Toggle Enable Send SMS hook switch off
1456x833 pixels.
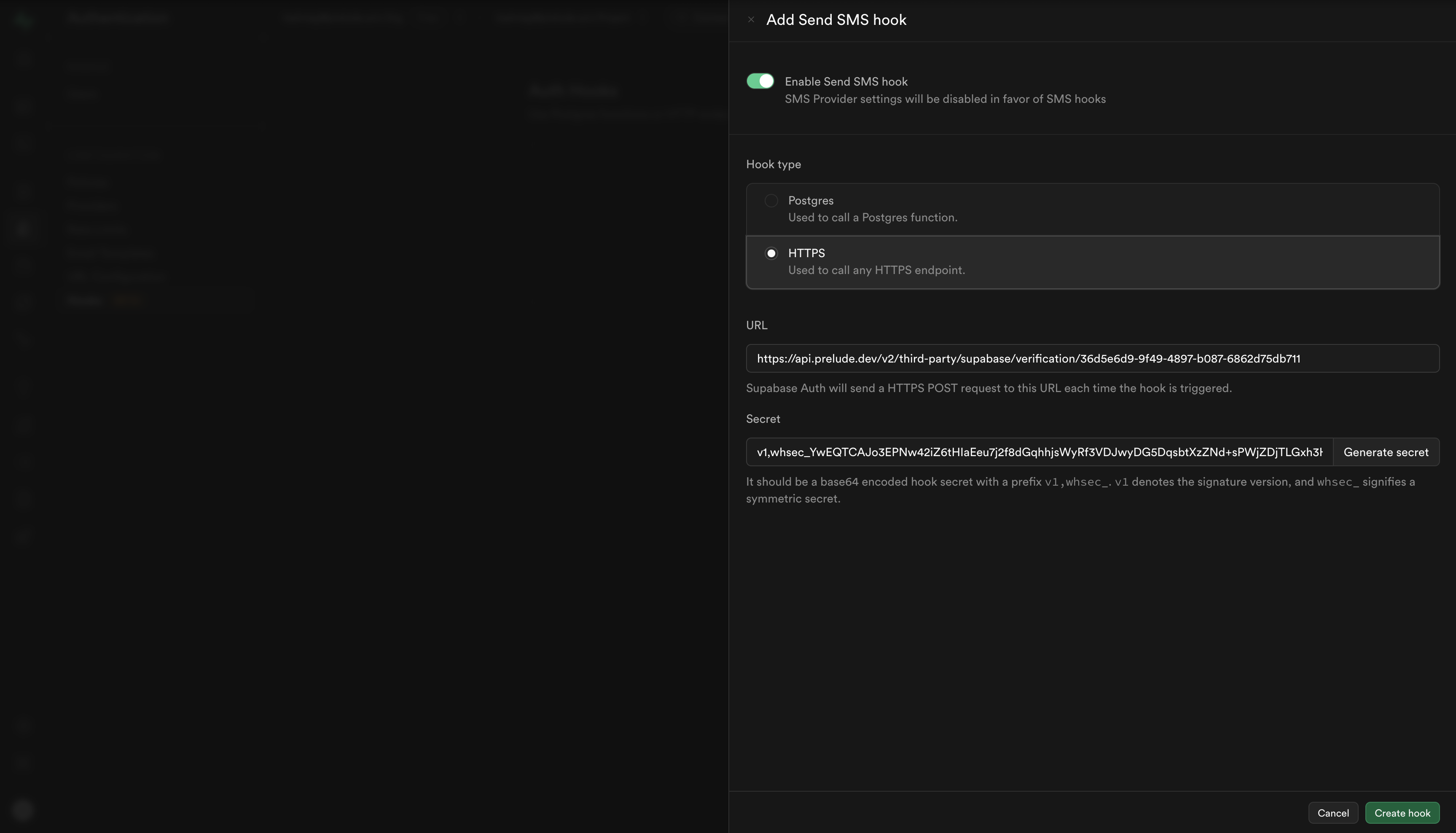760,81
